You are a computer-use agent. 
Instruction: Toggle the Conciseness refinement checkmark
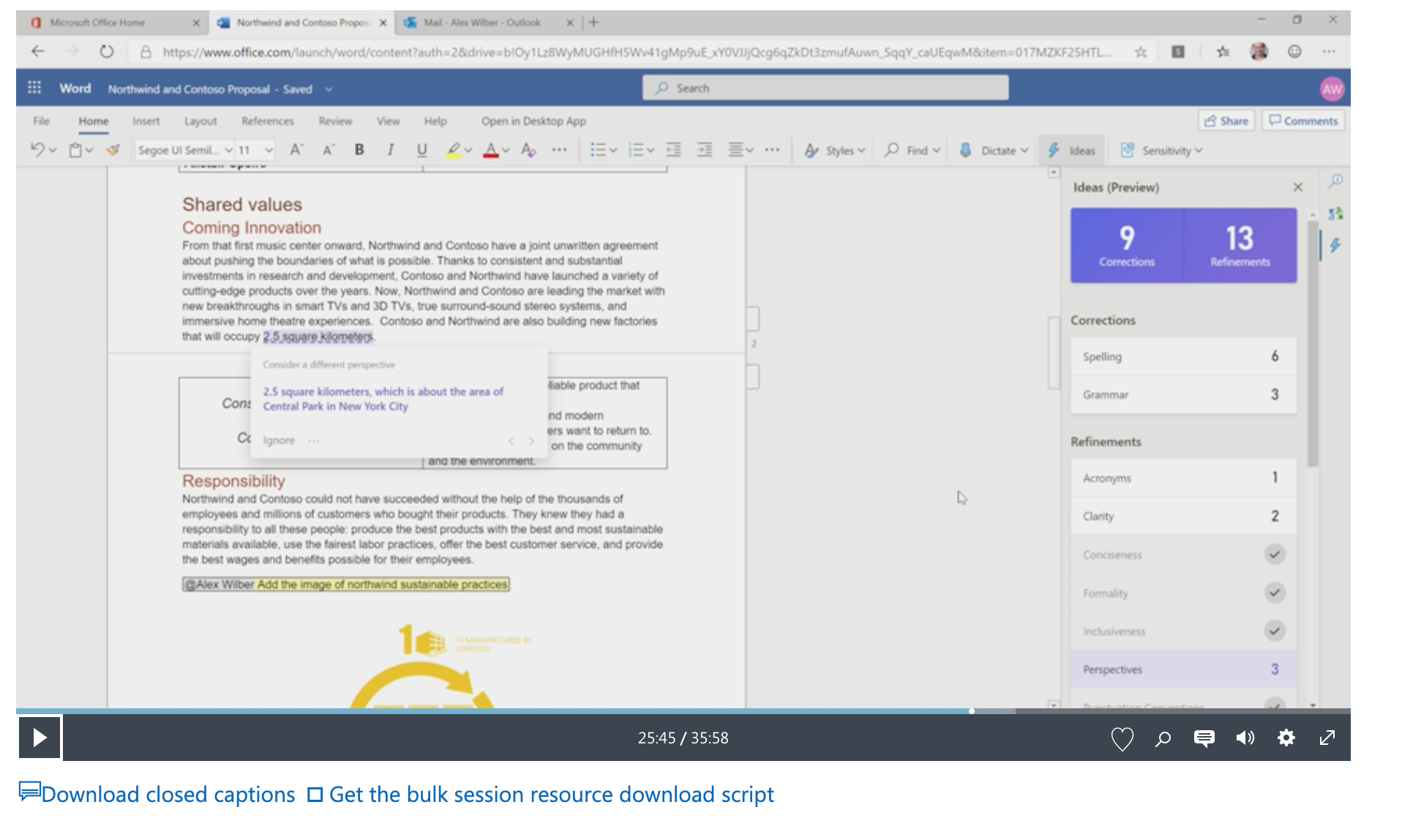(x=1274, y=554)
